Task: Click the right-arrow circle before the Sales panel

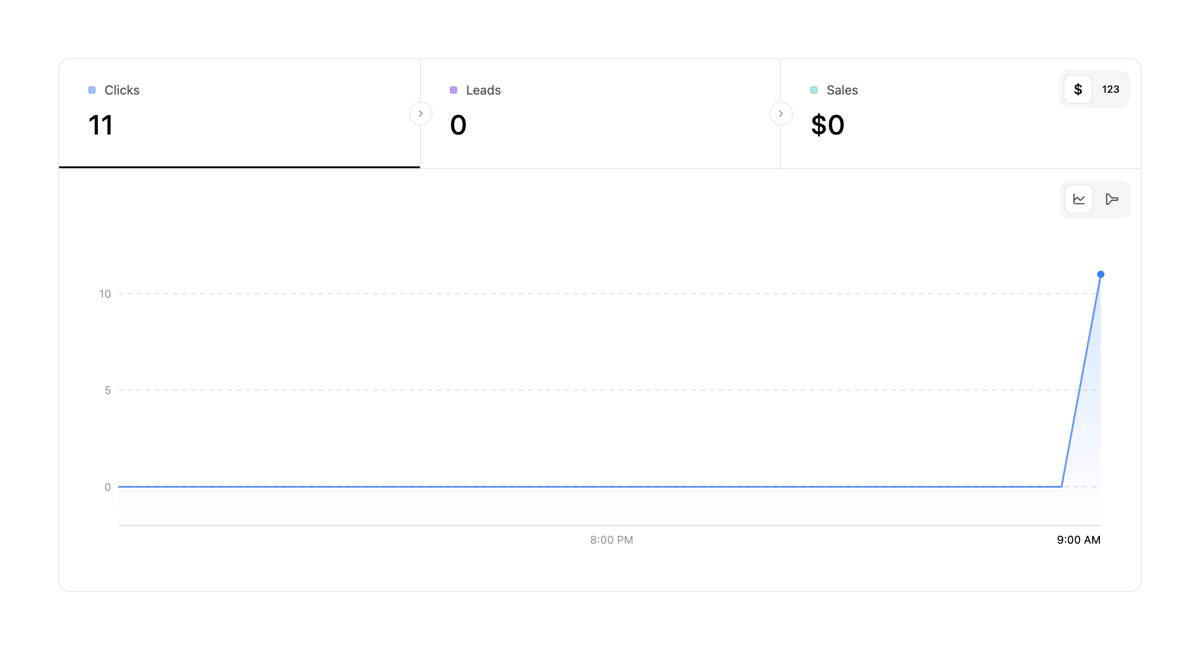Action: coord(780,113)
